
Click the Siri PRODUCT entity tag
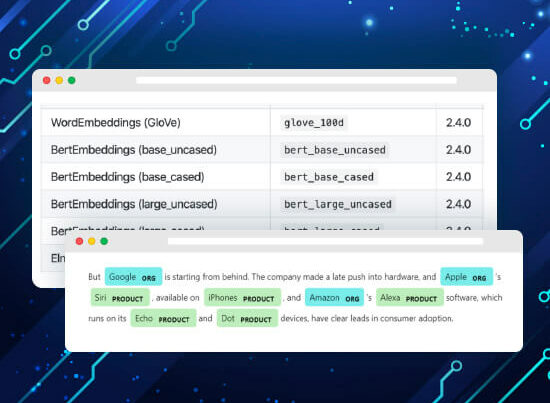click(120, 297)
